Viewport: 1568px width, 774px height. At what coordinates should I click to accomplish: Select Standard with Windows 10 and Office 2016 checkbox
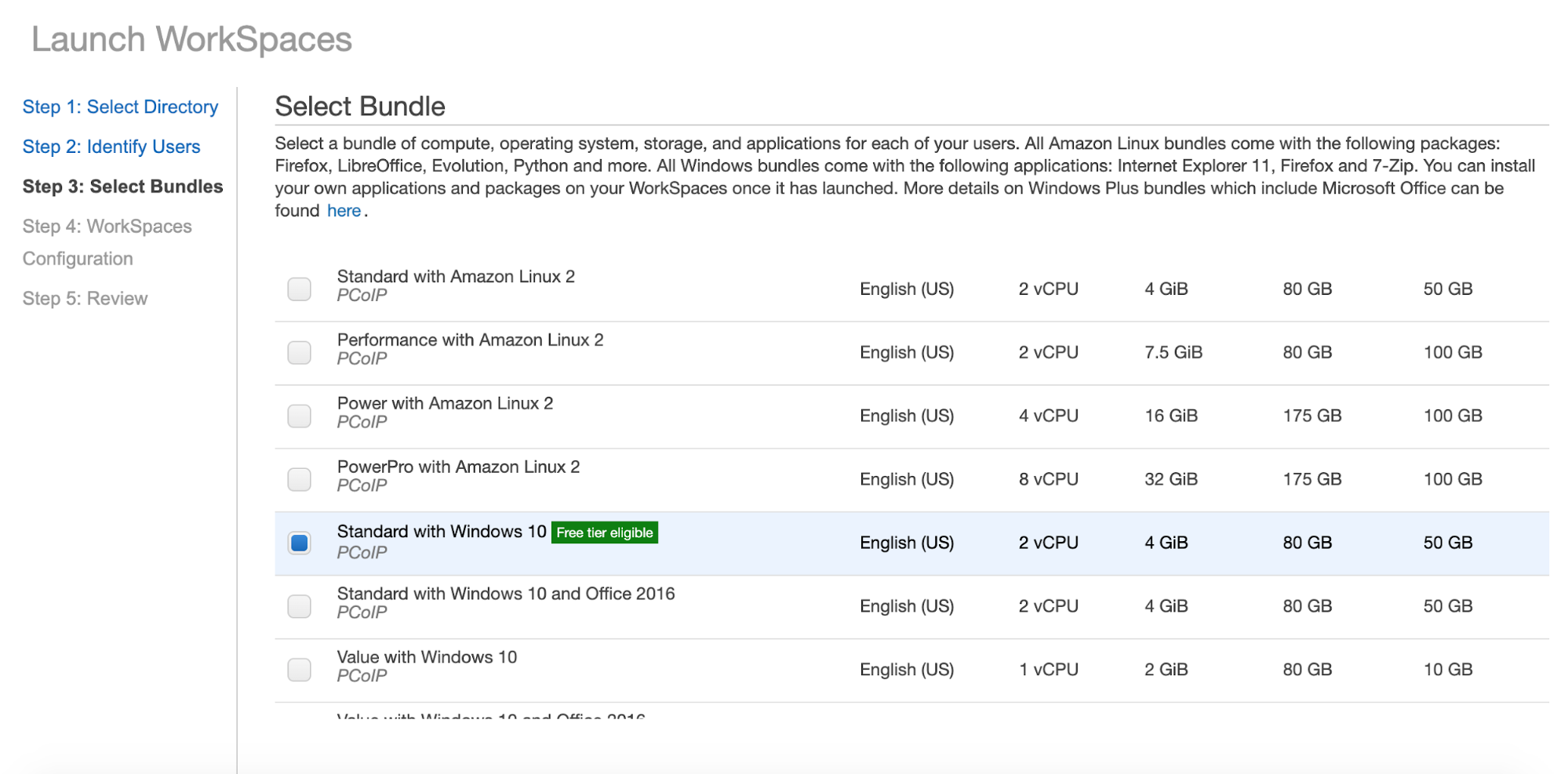[x=299, y=606]
